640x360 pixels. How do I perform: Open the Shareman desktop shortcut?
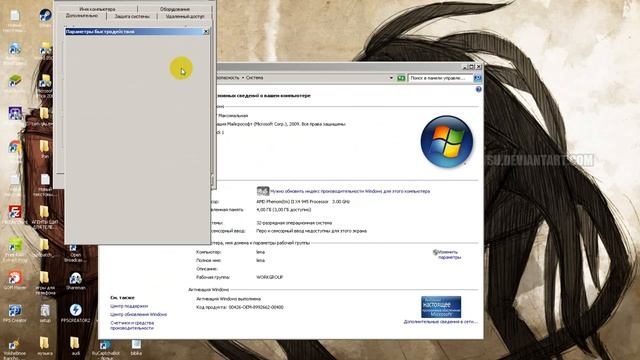tap(75, 278)
